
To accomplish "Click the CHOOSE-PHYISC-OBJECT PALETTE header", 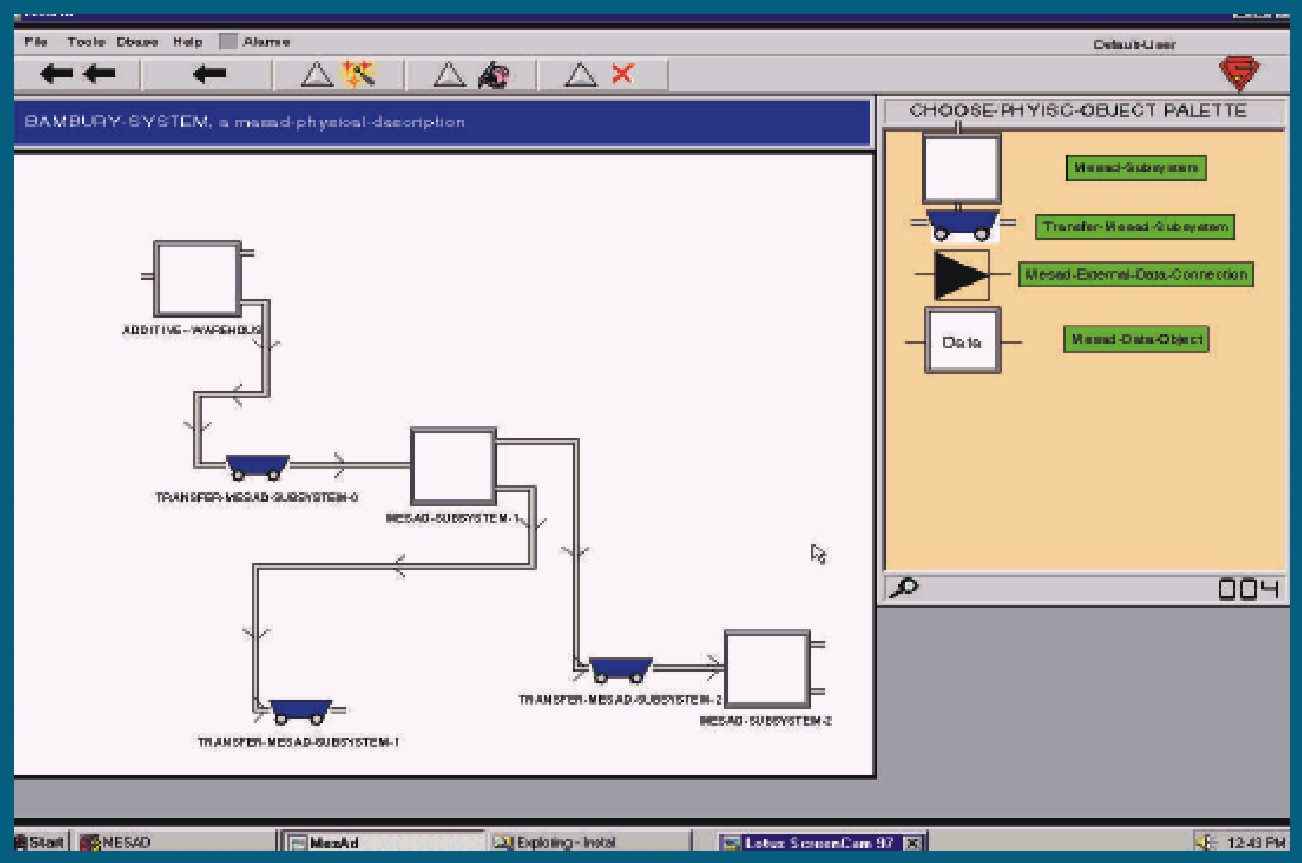I will pos(1078,111).
